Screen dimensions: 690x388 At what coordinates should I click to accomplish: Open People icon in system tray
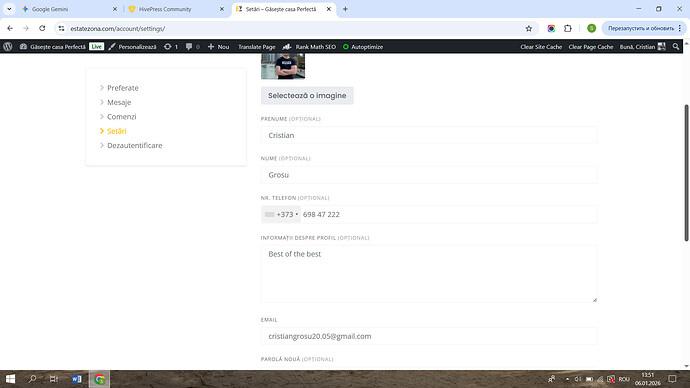pyautogui.click(x=551, y=379)
